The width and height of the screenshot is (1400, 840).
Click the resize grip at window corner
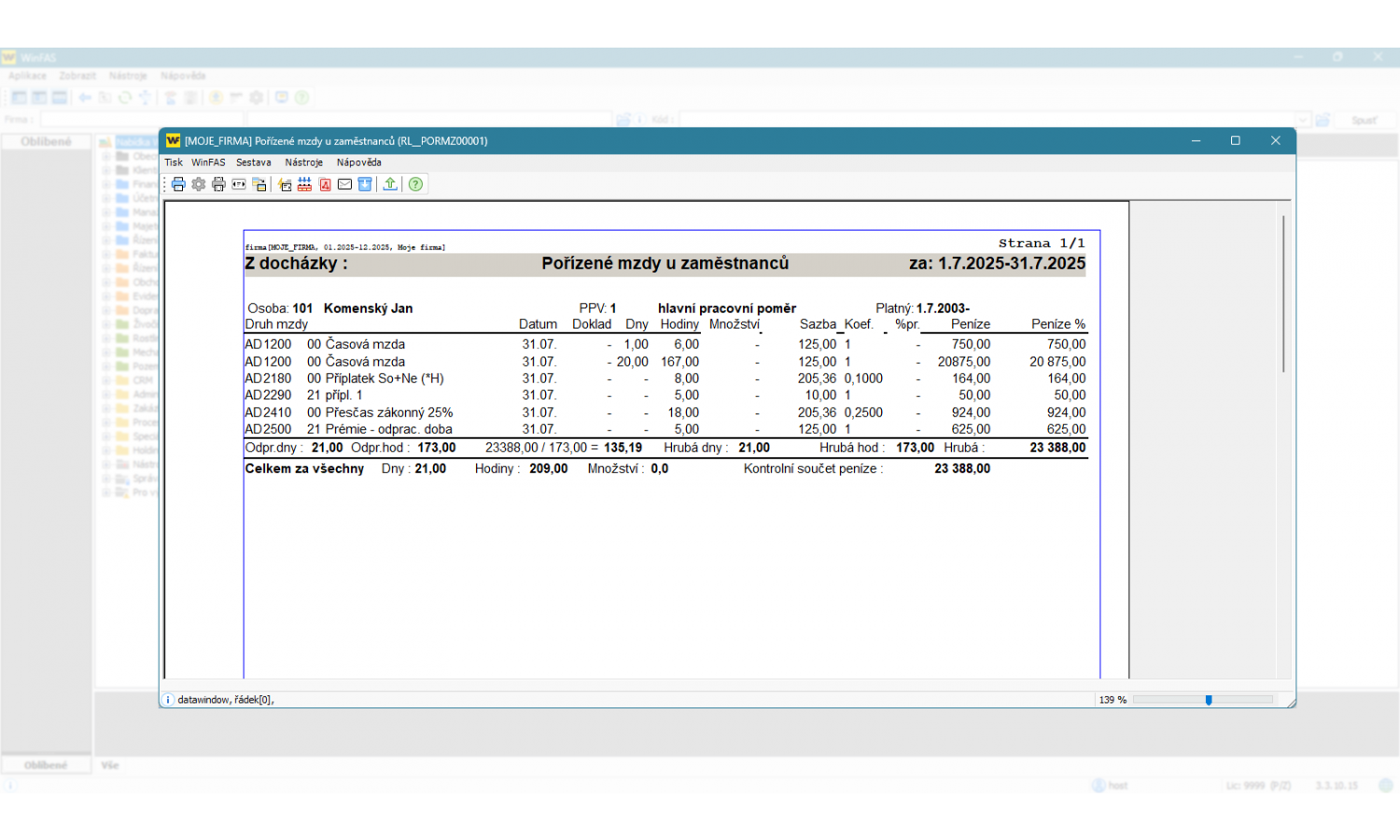point(1291,703)
